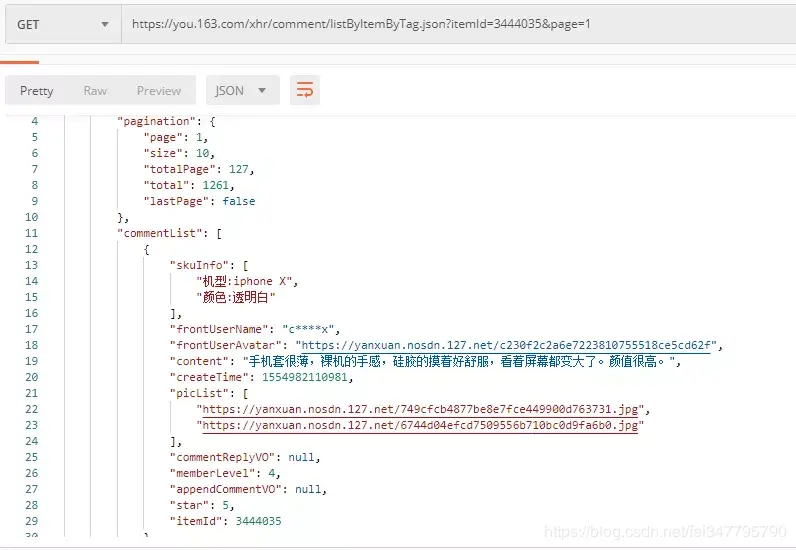
Task: Open the frontUserAvatar URL link
Action: (506, 345)
